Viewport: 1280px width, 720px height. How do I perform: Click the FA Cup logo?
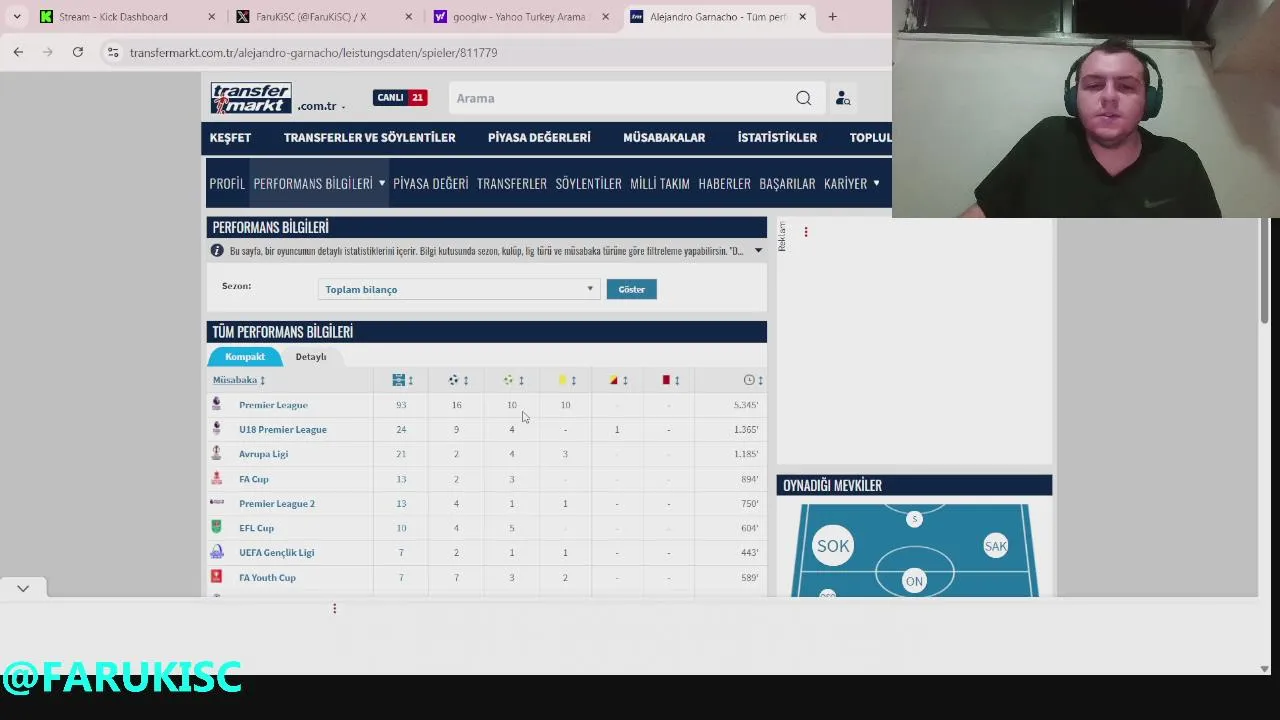216,479
